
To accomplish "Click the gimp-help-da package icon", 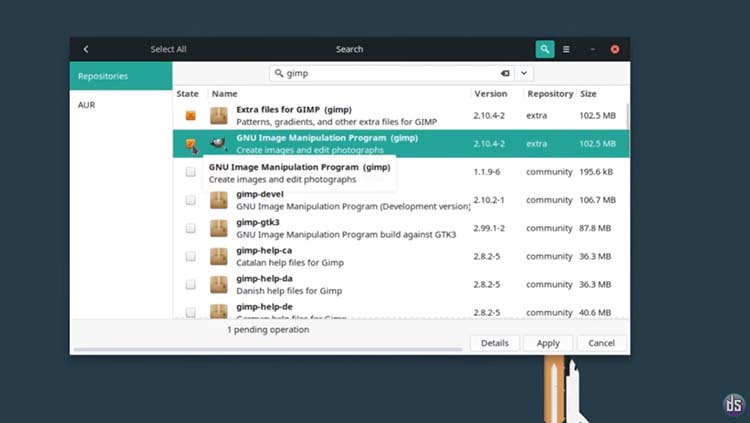I will click(219, 285).
